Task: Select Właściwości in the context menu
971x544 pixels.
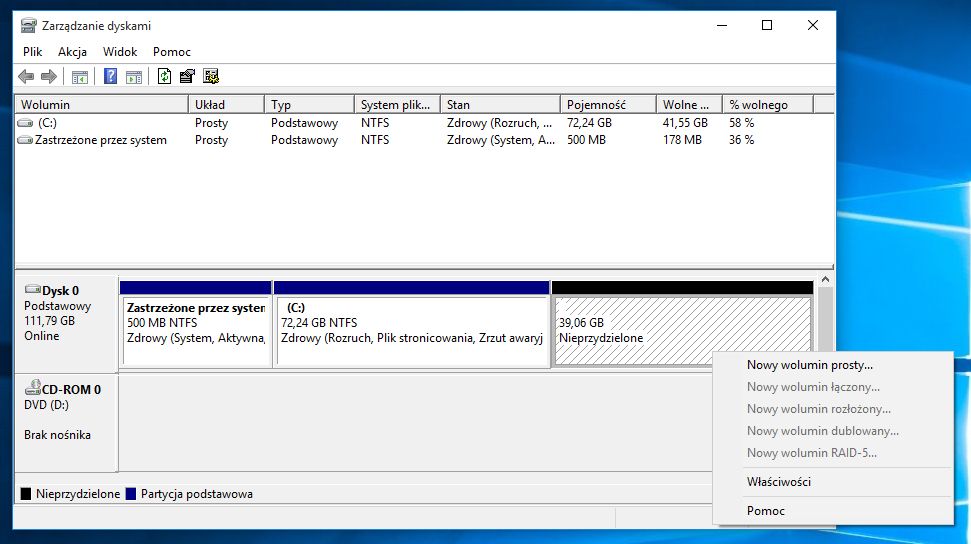Action: point(778,482)
